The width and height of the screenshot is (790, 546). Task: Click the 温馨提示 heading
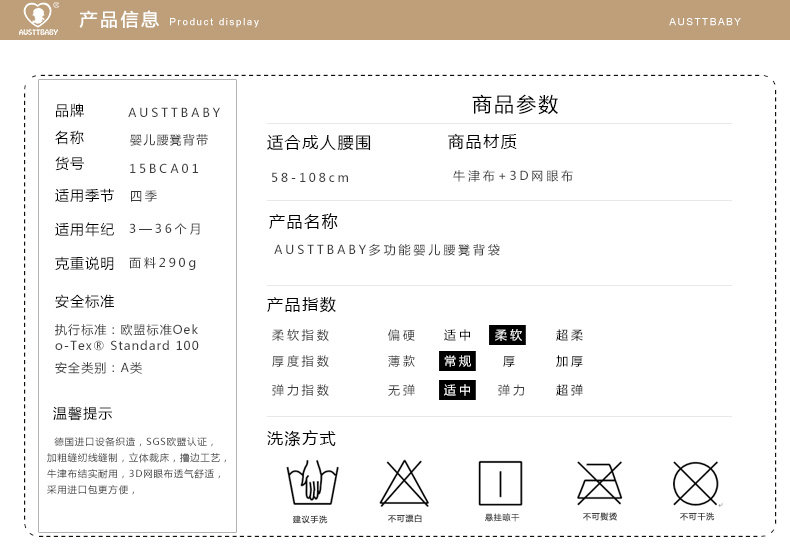83,414
